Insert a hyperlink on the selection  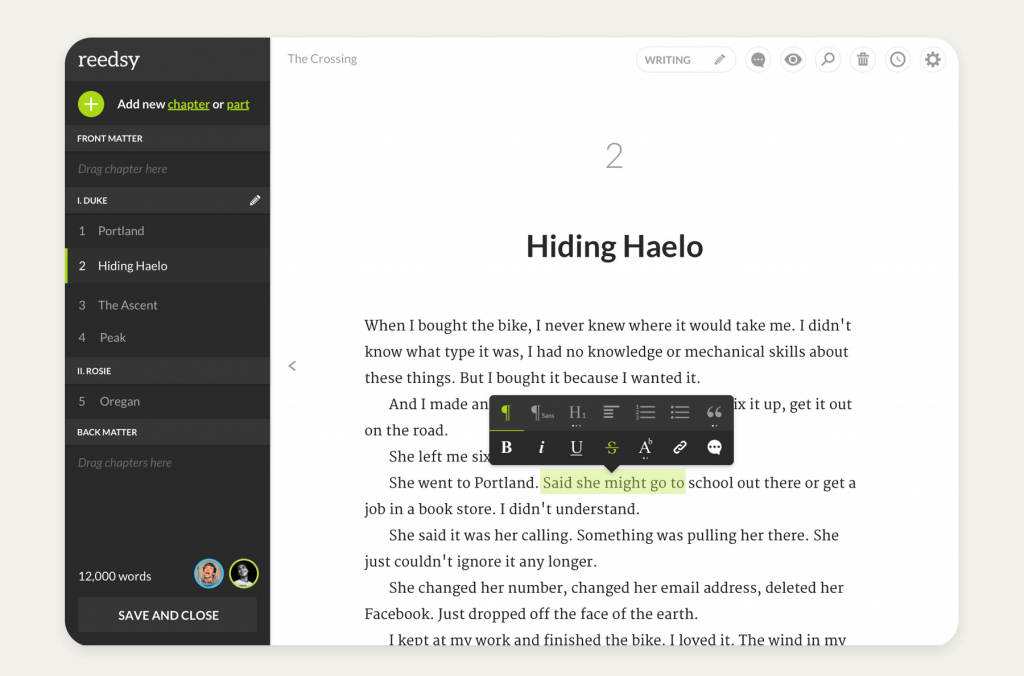point(680,448)
